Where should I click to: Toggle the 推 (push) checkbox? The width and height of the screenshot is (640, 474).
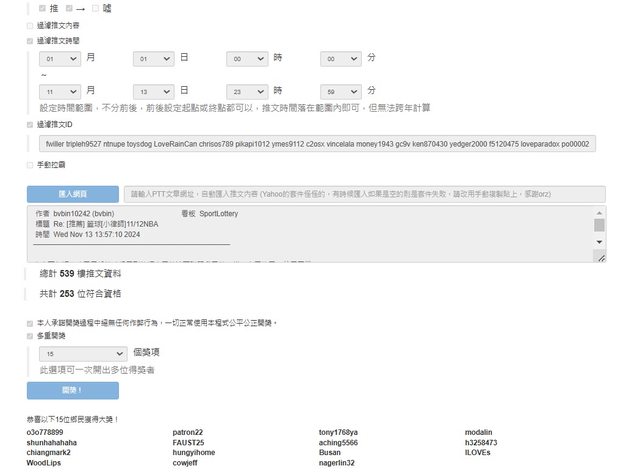(x=42, y=8)
